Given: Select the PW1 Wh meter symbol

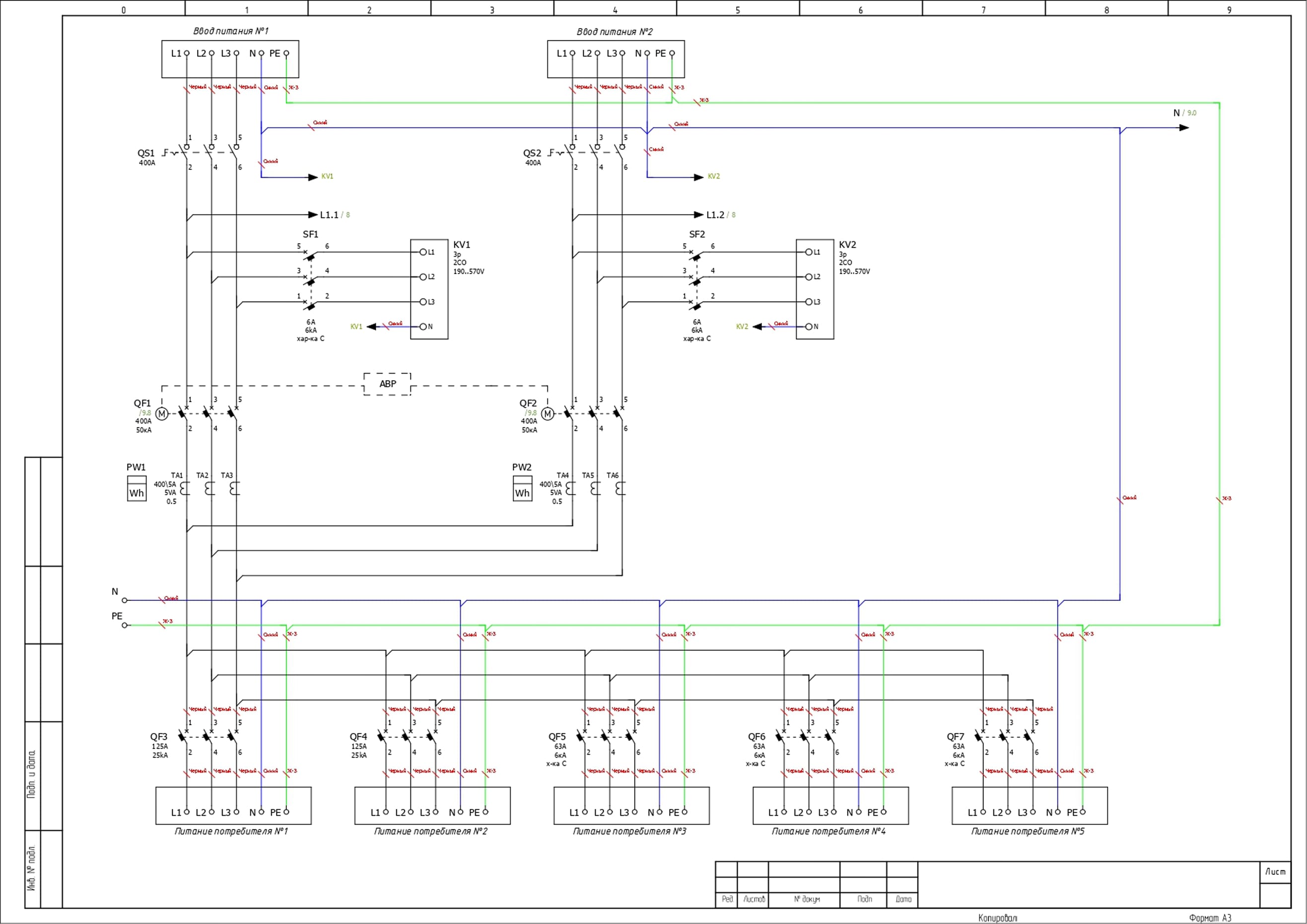Looking at the screenshot, I should [x=137, y=489].
